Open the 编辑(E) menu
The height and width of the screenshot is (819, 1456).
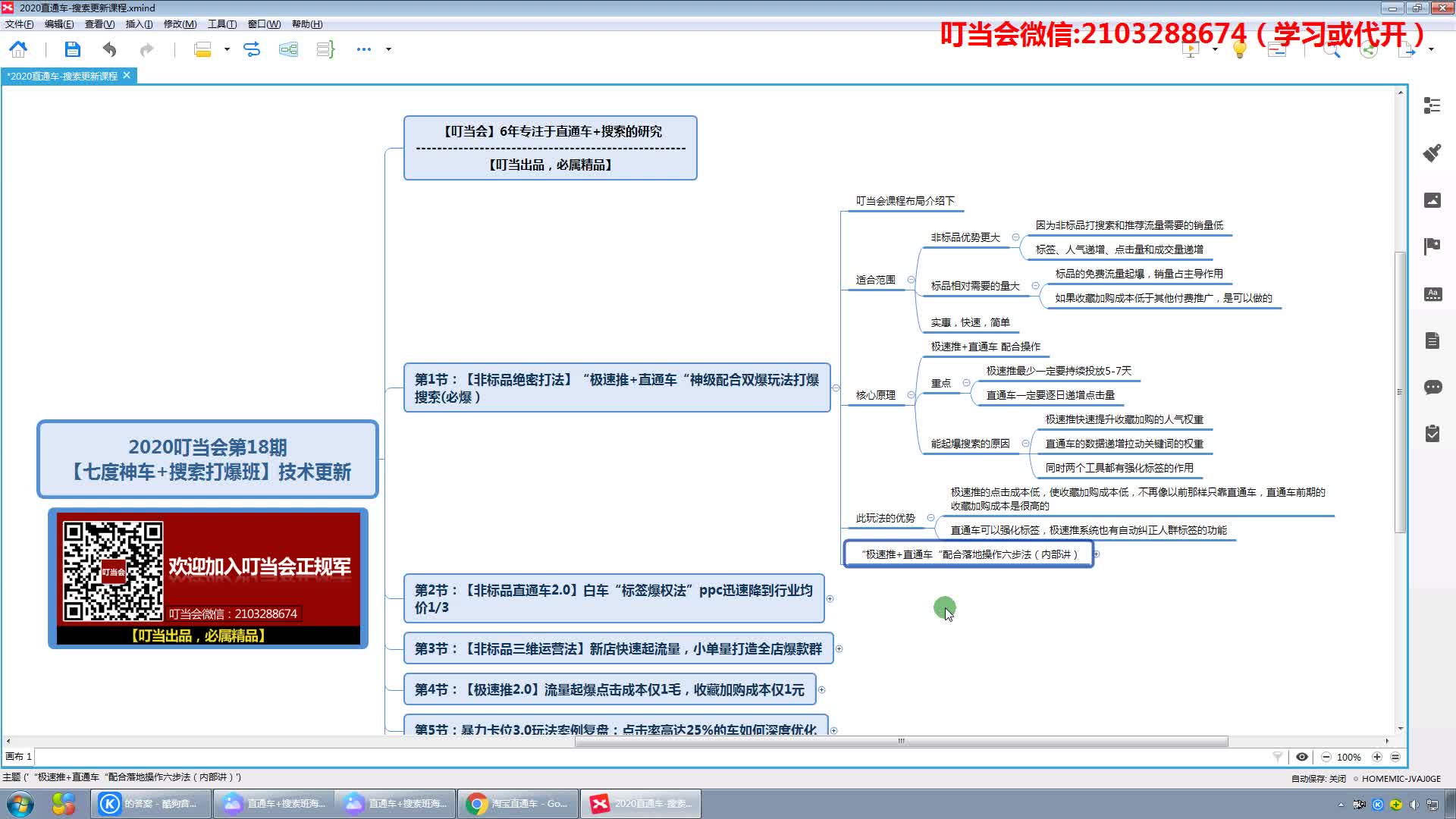coord(59,24)
